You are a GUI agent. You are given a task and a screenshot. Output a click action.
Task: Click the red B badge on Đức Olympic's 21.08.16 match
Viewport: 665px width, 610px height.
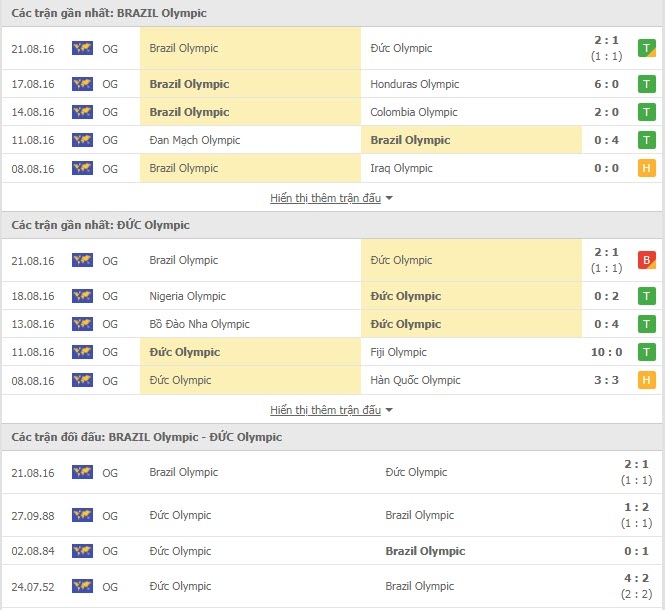point(646,260)
